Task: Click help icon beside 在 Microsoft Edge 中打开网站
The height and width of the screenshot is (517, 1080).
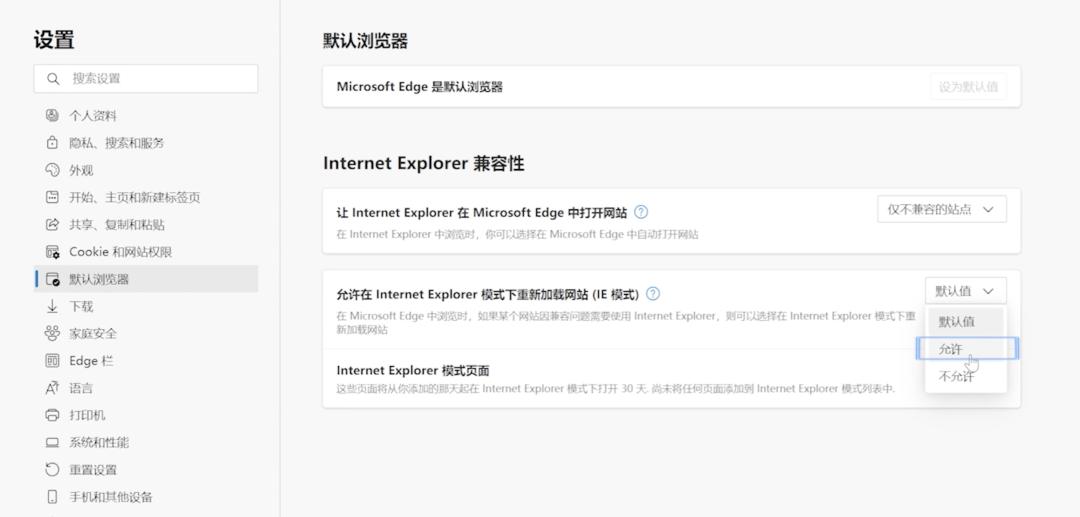Action: coord(641,212)
